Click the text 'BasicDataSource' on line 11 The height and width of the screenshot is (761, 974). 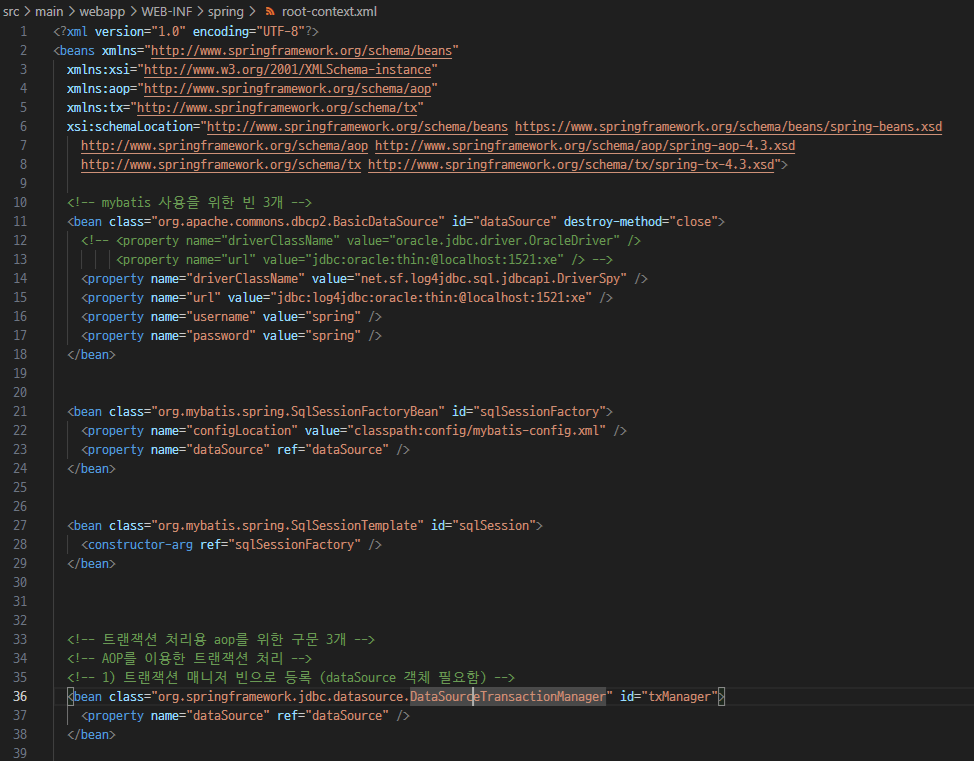[385, 222]
